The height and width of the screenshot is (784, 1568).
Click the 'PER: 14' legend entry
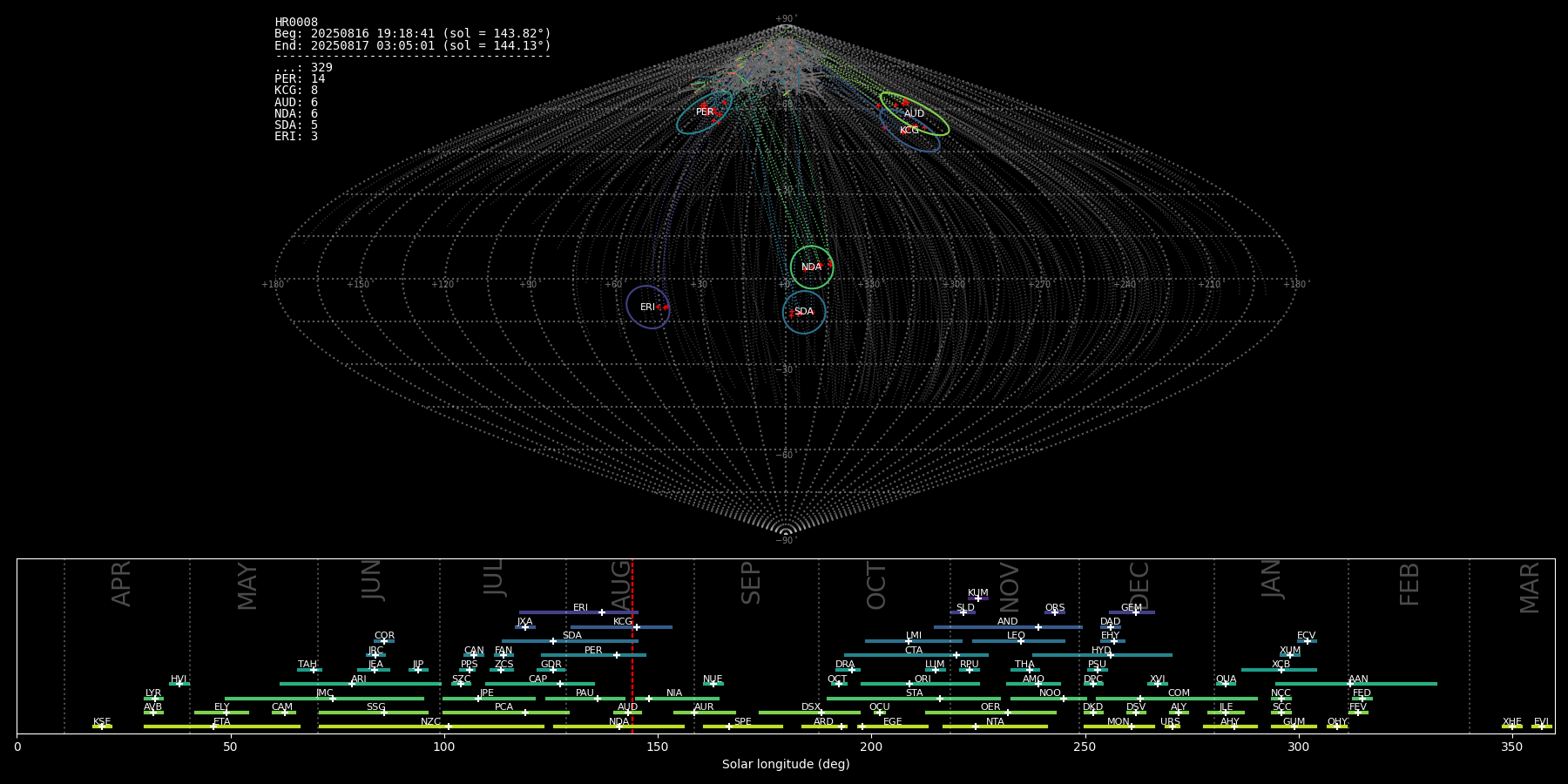[x=300, y=79]
